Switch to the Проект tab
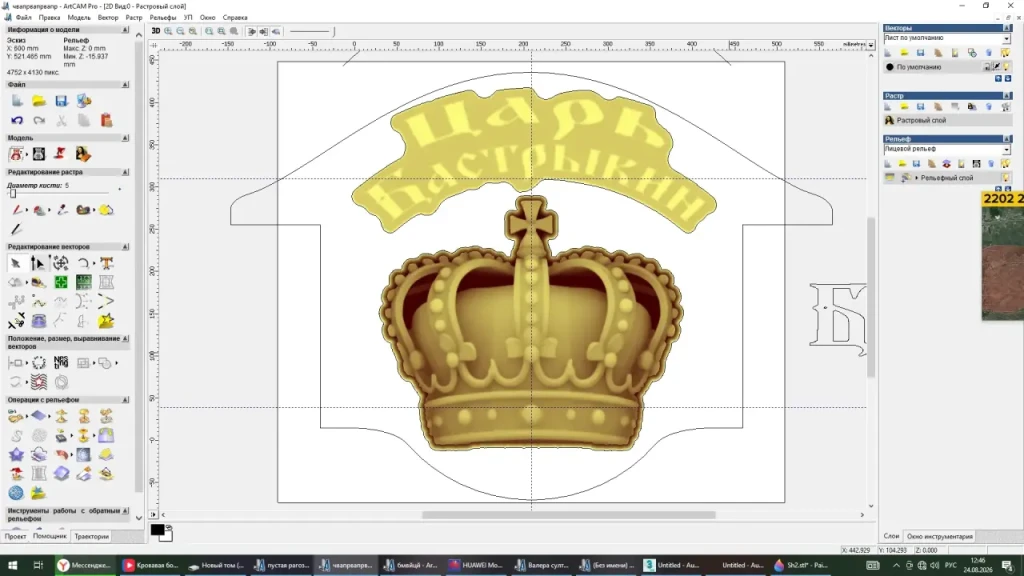 (15, 536)
